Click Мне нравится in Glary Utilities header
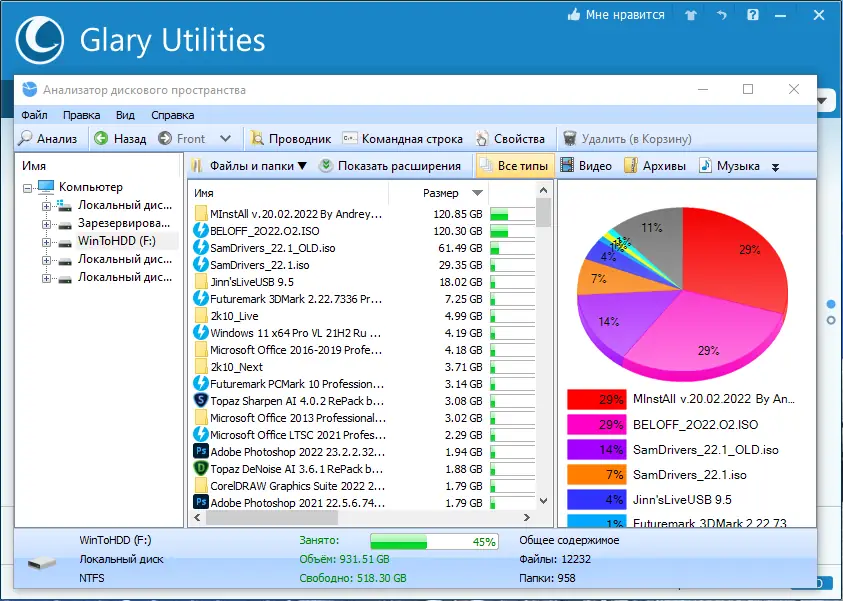Image resolution: width=843 pixels, height=601 pixels. point(616,15)
